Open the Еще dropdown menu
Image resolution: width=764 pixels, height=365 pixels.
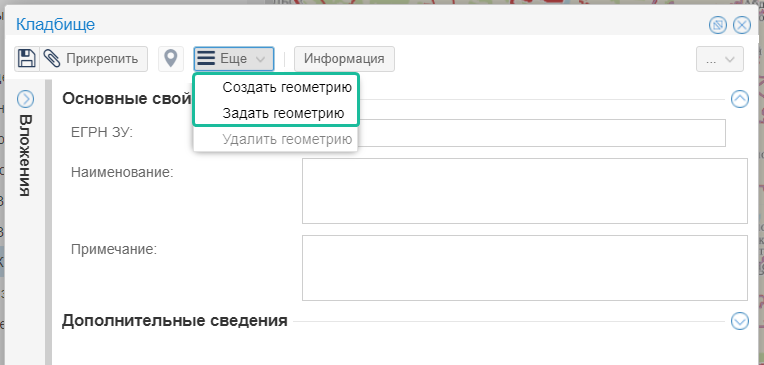click(x=234, y=59)
